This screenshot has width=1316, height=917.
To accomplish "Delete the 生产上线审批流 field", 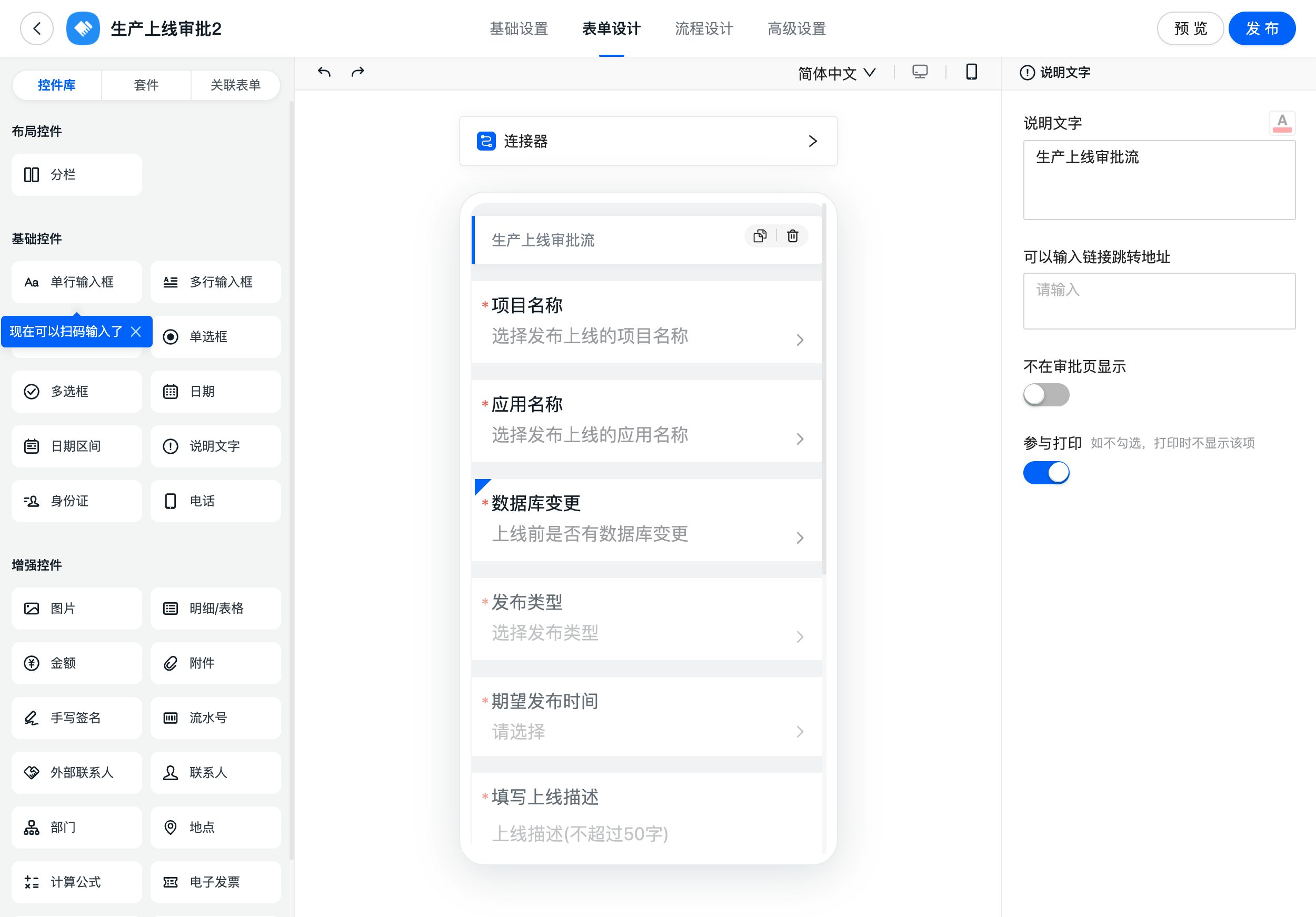I will tap(793, 236).
